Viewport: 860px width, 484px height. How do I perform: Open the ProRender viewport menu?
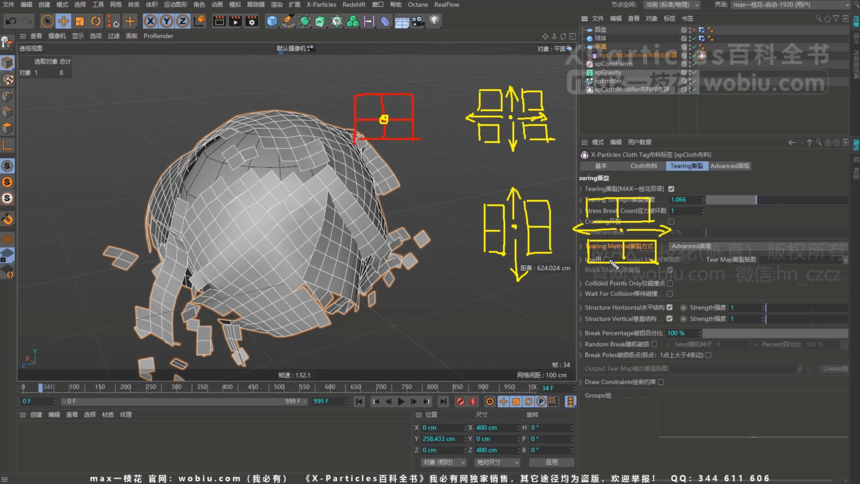point(158,36)
